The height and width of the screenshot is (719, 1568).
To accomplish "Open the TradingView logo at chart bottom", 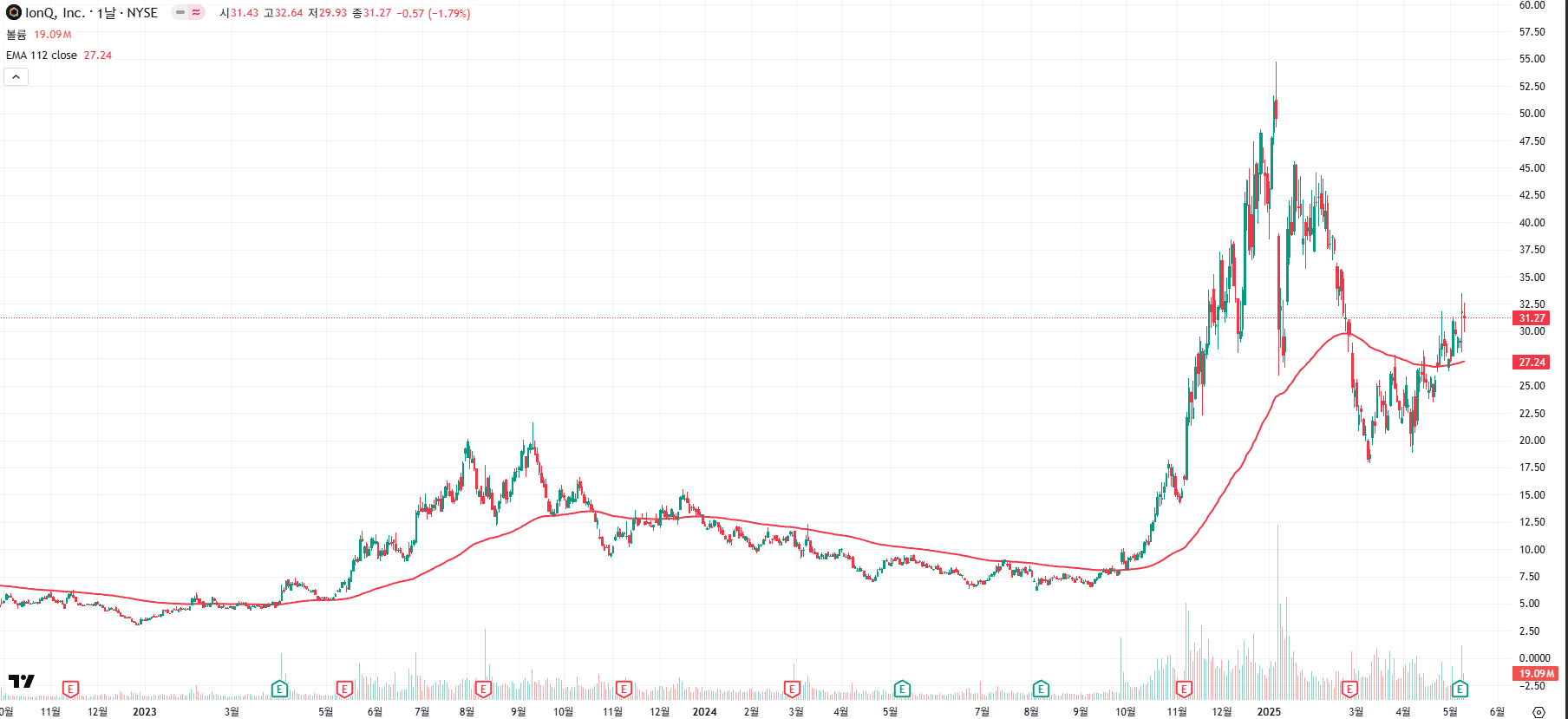I will click(x=22, y=682).
